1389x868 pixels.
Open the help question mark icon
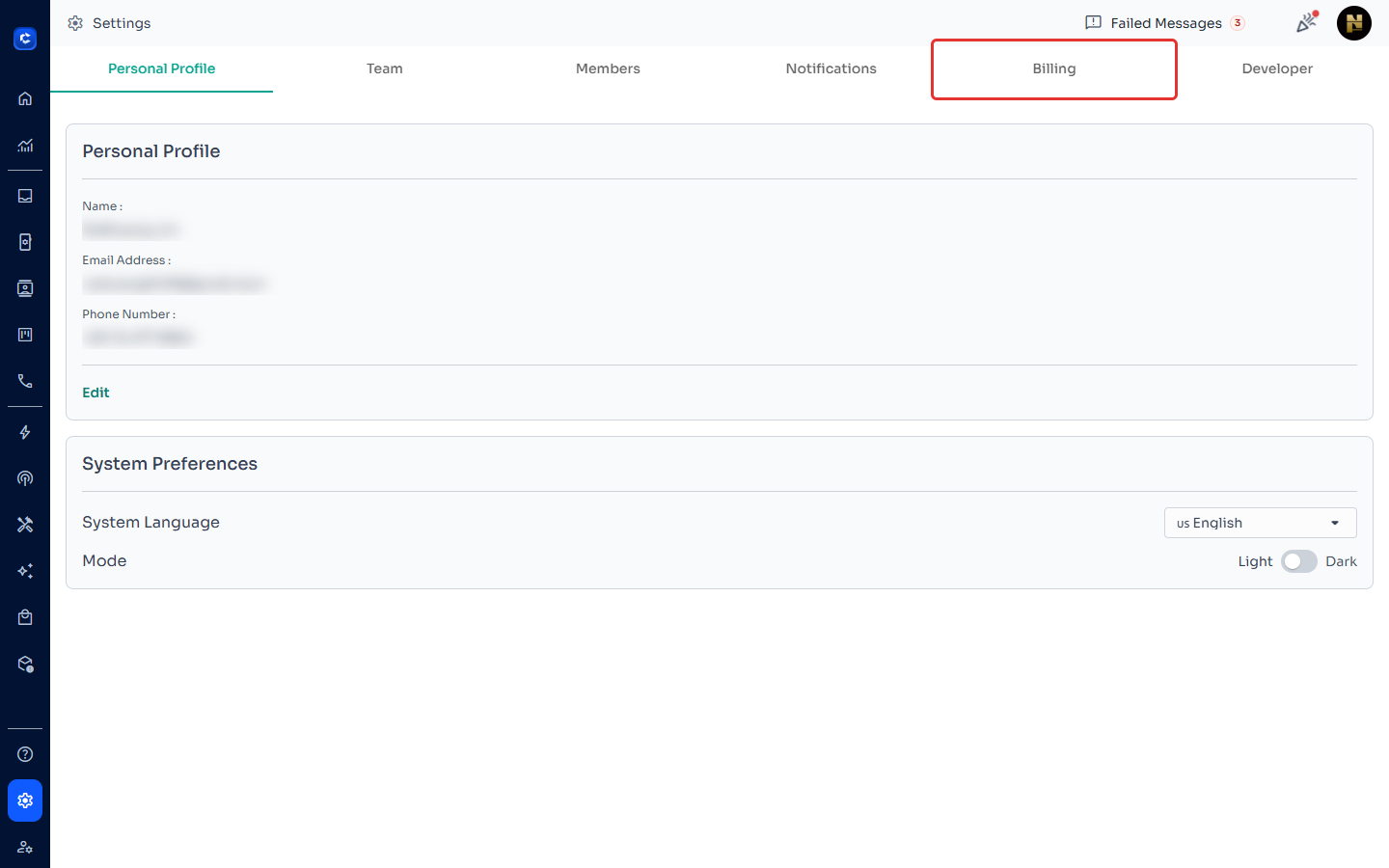click(x=25, y=754)
